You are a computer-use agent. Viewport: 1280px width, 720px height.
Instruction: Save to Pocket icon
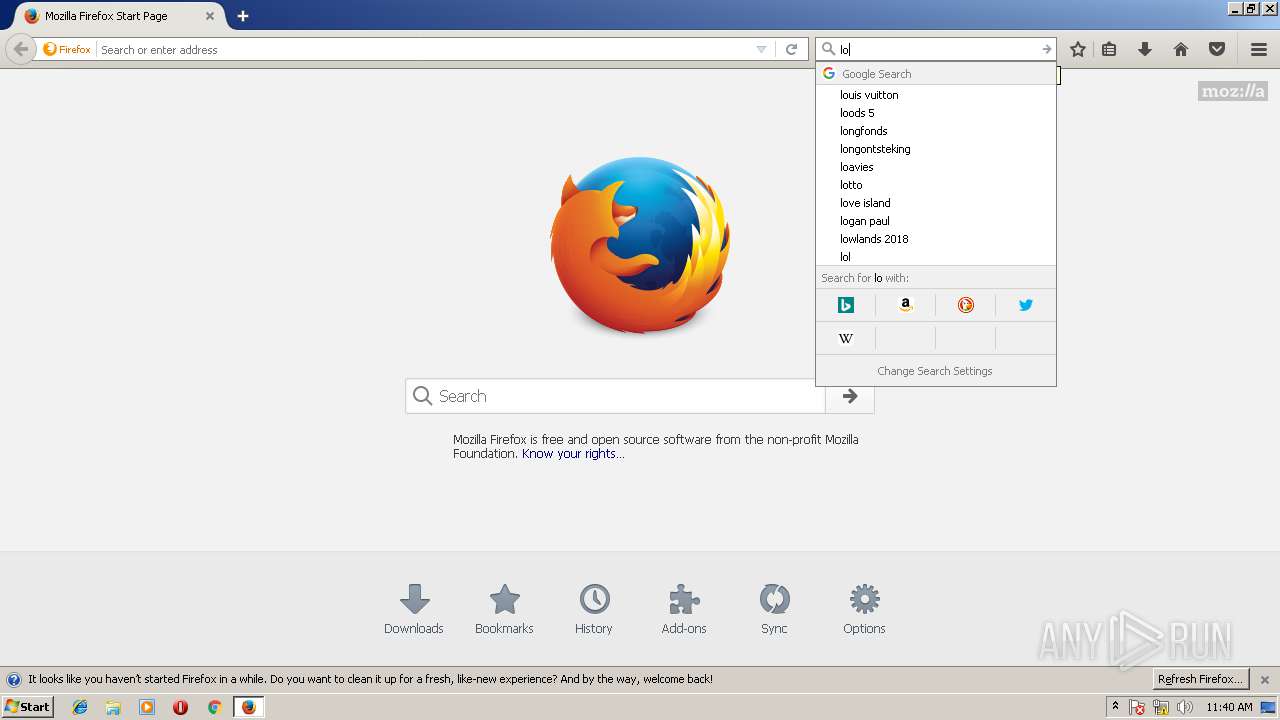tap(1217, 49)
